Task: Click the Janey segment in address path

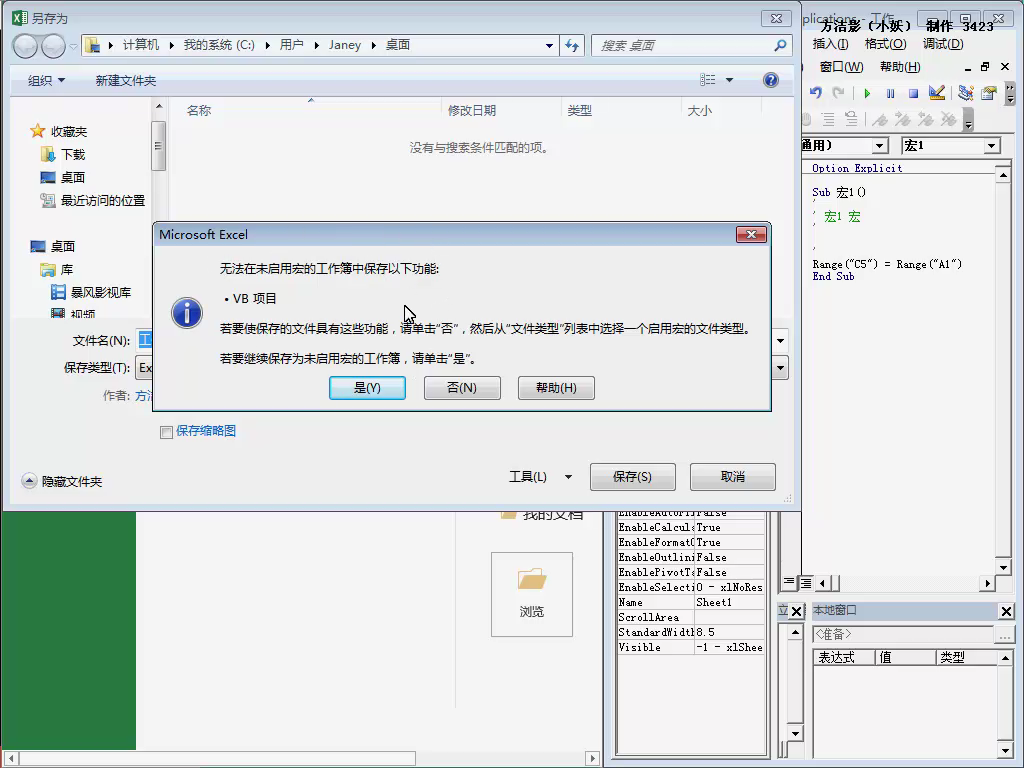Action: pyautogui.click(x=345, y=45)
